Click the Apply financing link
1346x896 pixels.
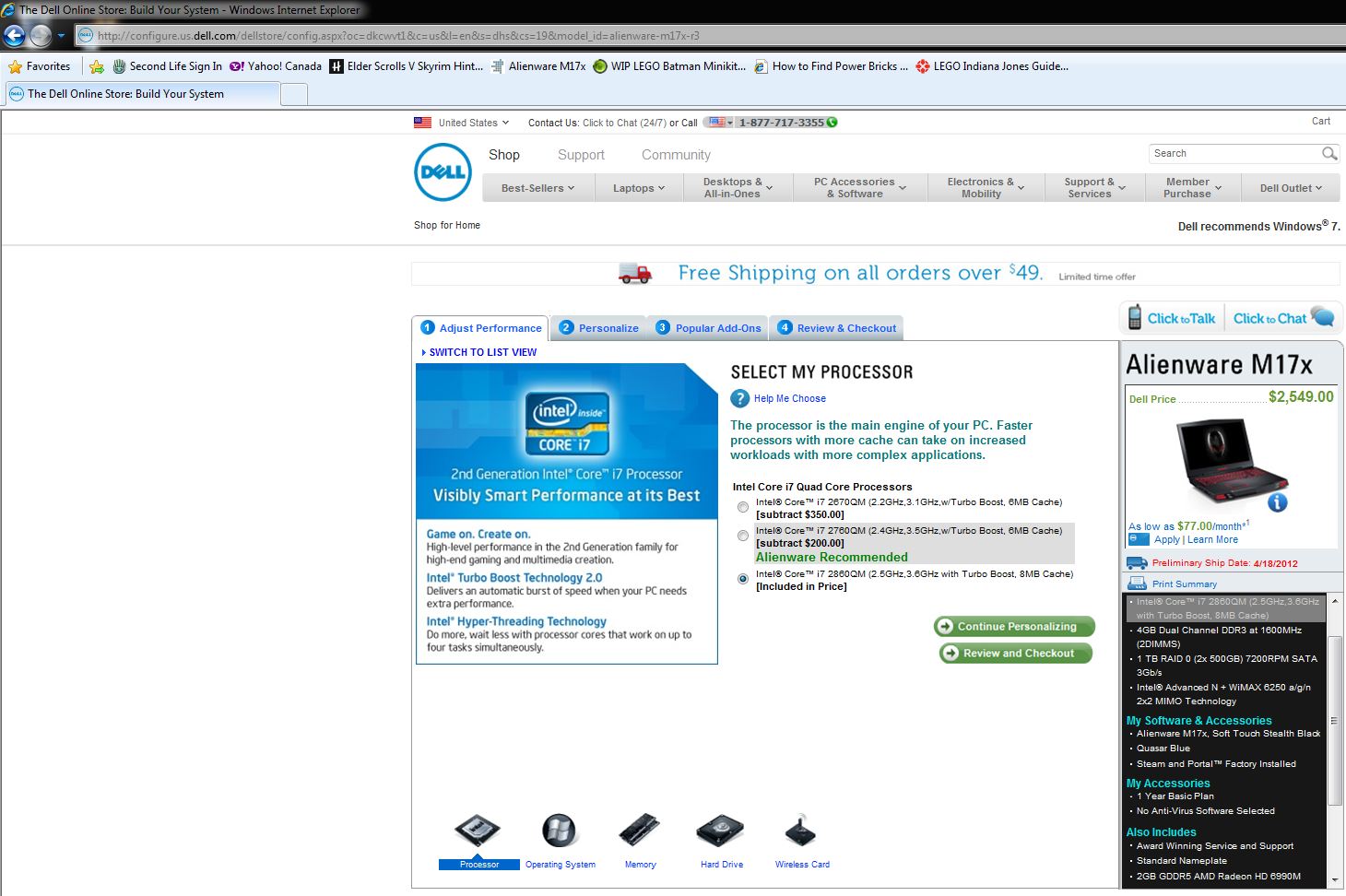tap(1166, 540)
